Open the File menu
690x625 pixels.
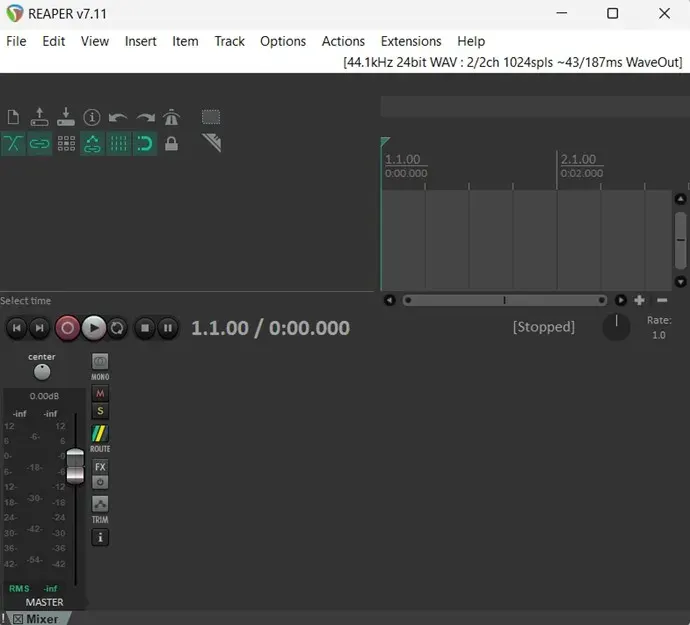tap(16, 41)
